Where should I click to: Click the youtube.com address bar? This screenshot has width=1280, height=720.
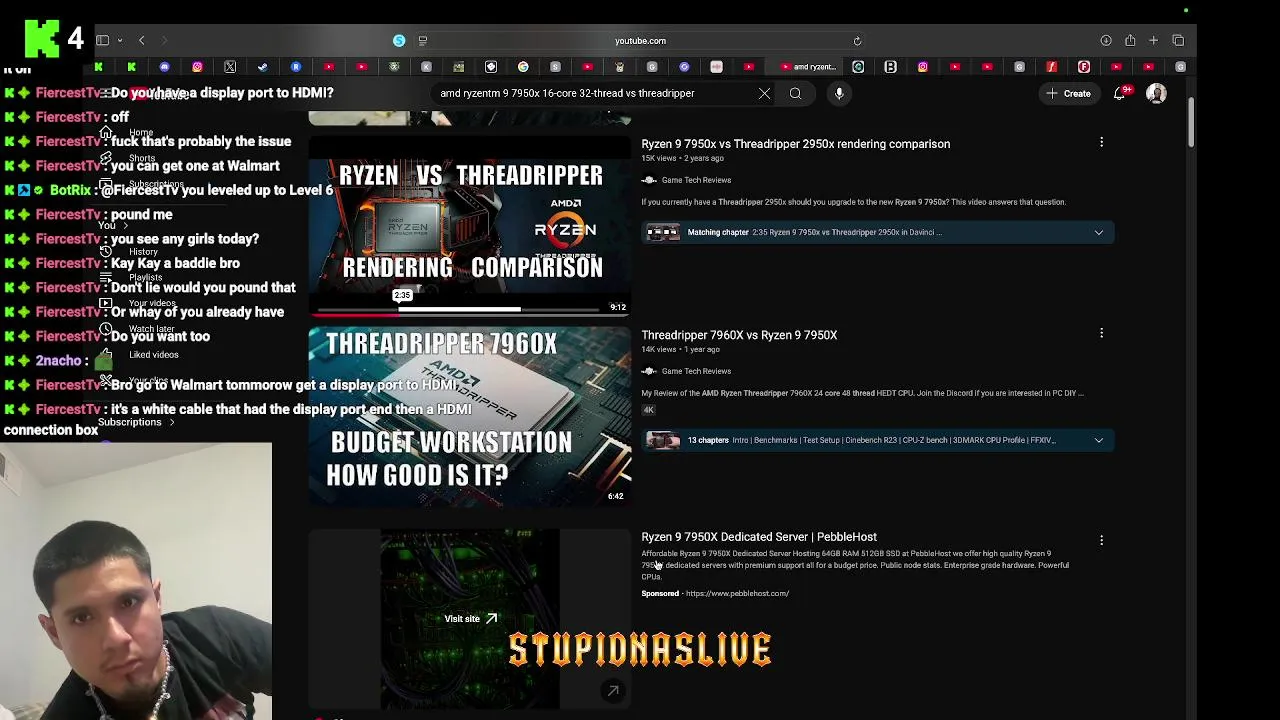click(640, 40)
